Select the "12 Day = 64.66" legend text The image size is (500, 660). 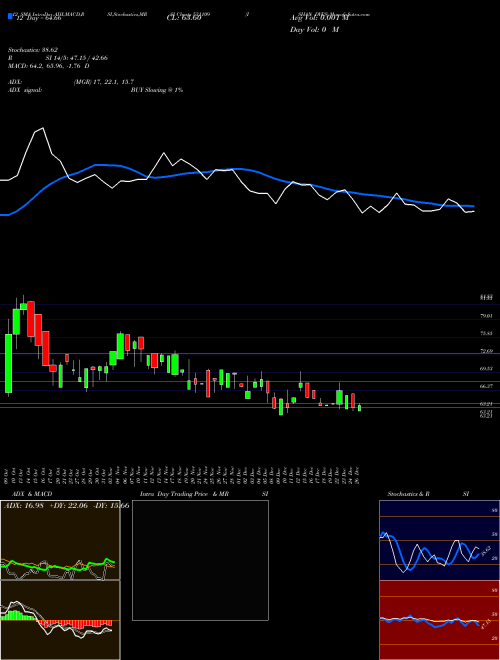click(37, 18)
